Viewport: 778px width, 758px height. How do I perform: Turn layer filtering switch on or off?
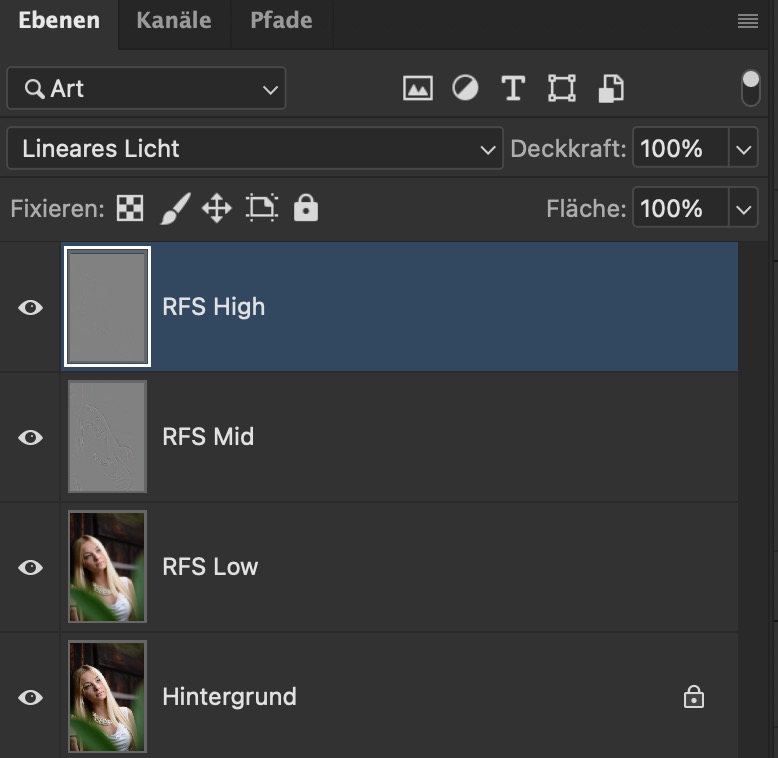[750, 88]
